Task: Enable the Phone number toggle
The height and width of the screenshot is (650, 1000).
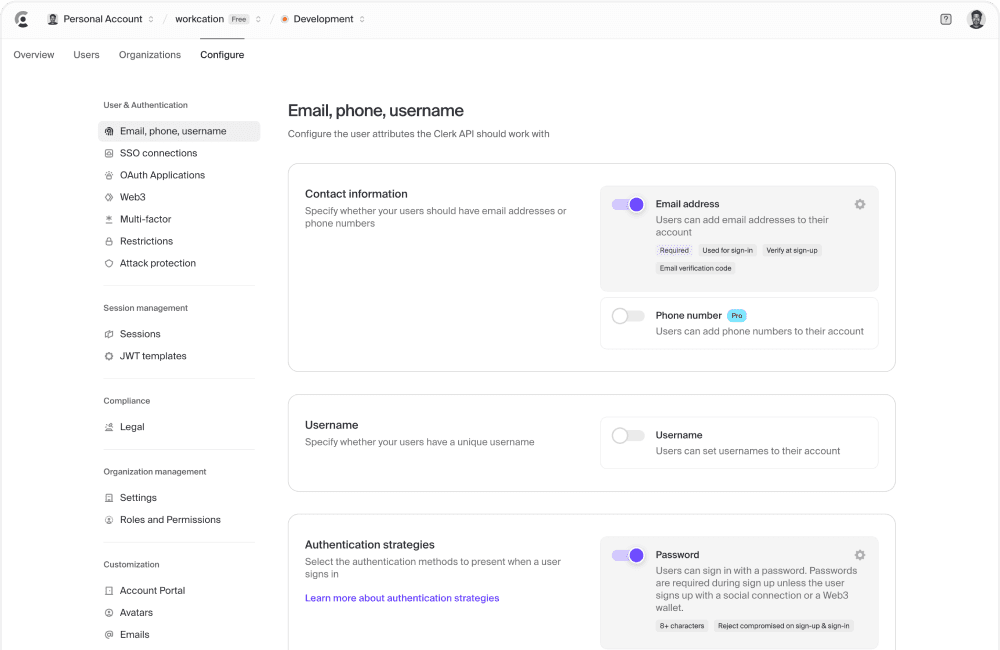Action: 628,316
